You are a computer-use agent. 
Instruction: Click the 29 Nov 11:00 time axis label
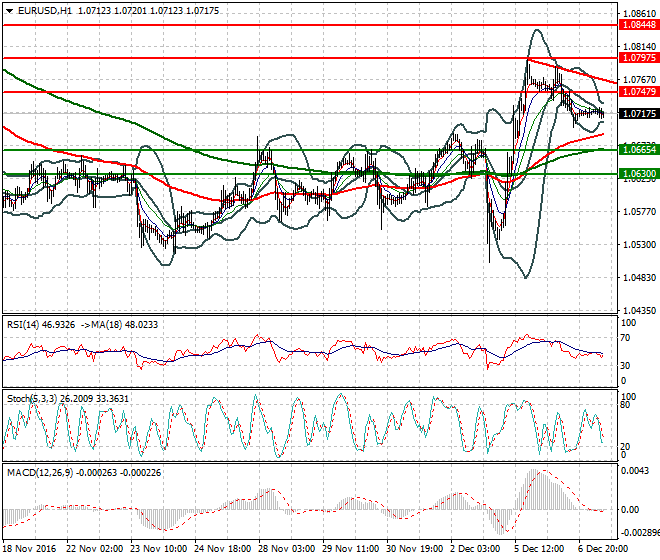point(351,549)
